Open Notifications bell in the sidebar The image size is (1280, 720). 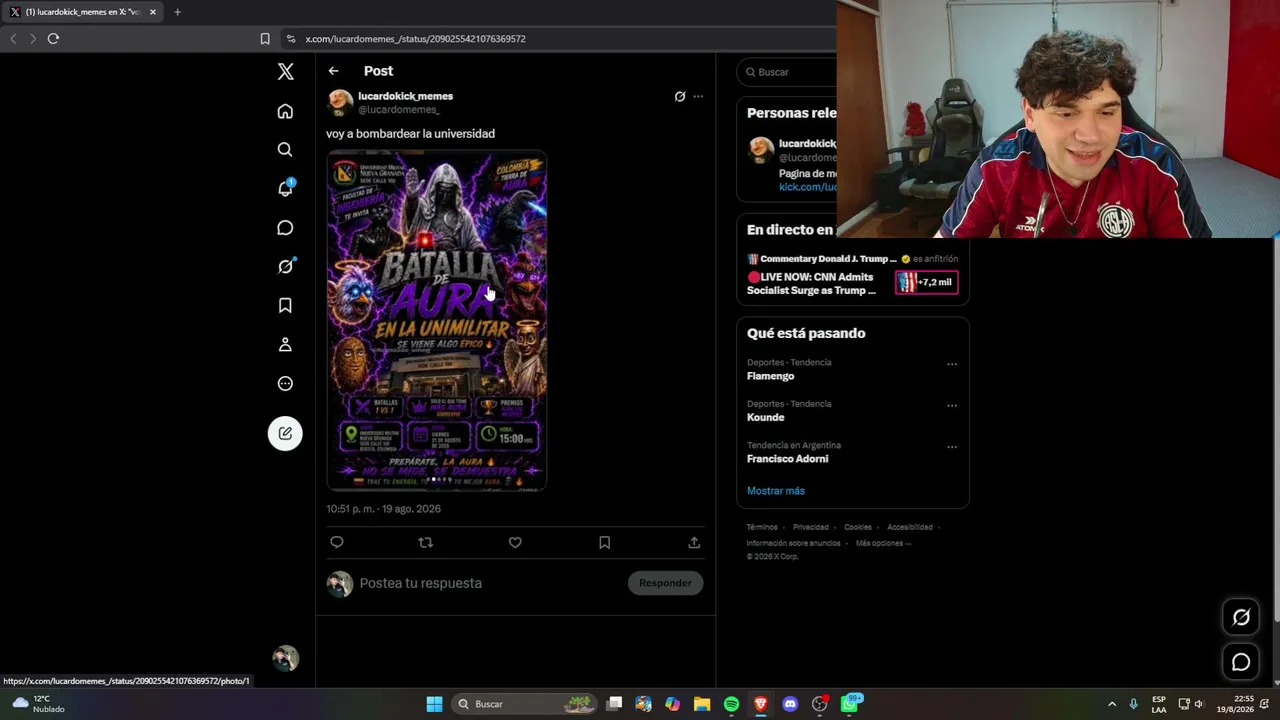click(285, 188)
